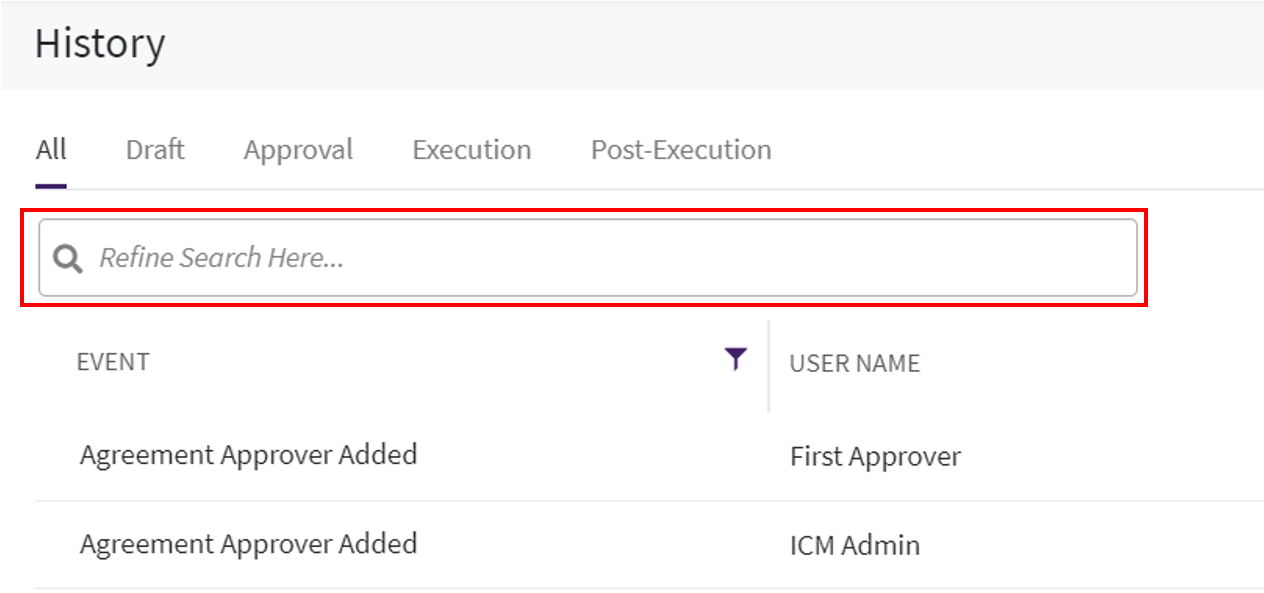The width and height of the screenshot is (1264, 593).
Task: Click blank area right of Post-Execution tab
Action: tap(1000, 150)
